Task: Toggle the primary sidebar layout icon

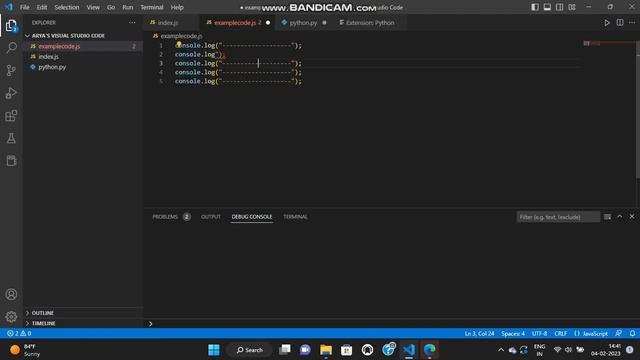Action: coord(535,7)
